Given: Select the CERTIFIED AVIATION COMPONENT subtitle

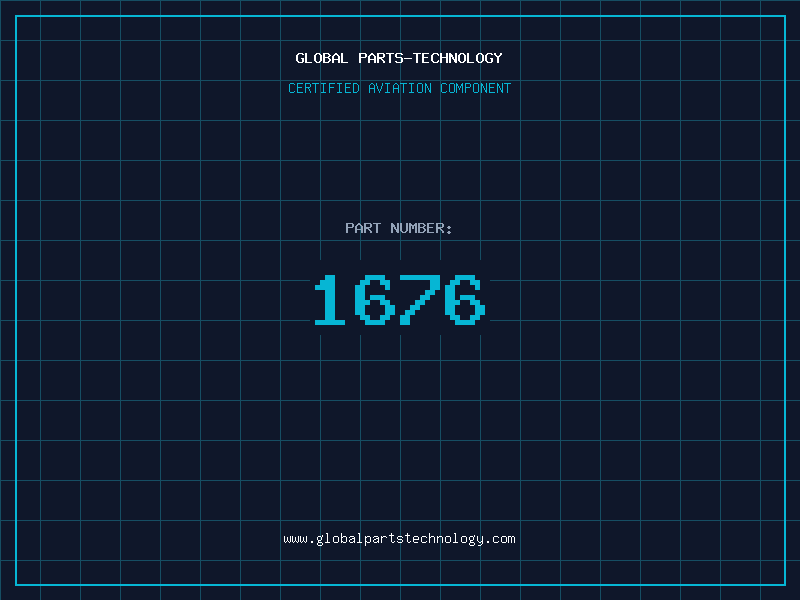Looking at the screenshot, I should pos(399,88).
